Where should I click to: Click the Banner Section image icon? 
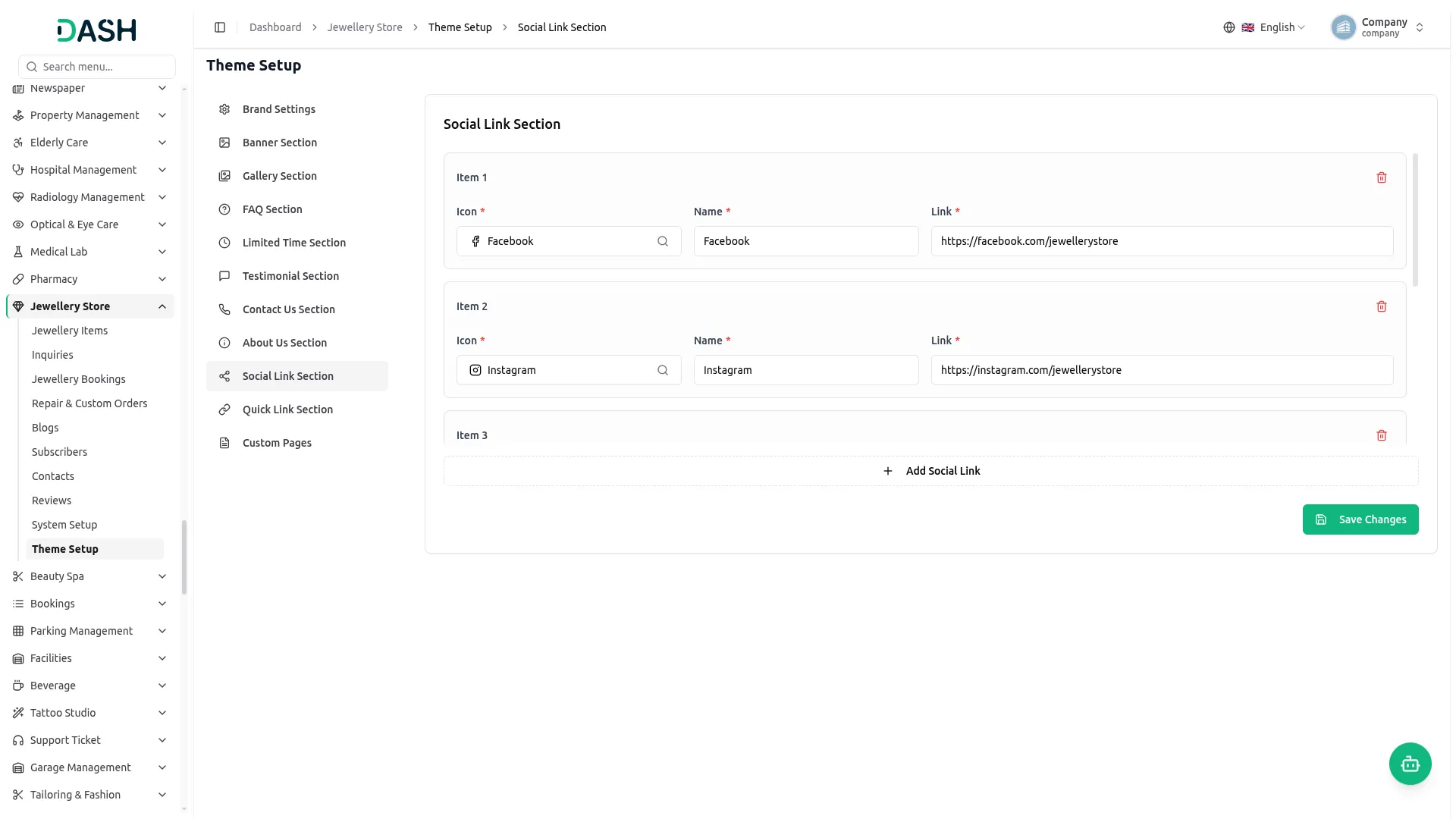[x=224, y=143]
